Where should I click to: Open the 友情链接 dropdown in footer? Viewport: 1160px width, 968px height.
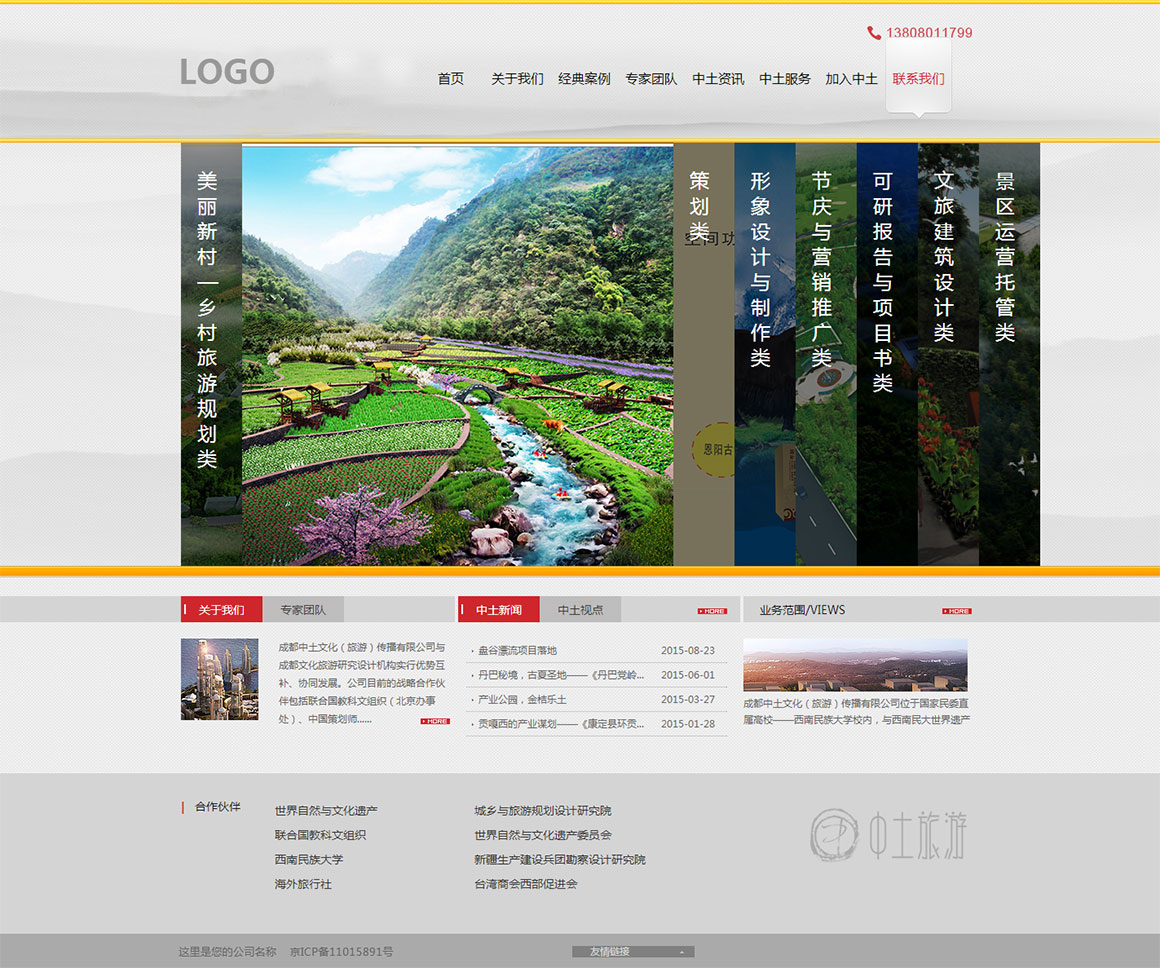tap(633, 951)
